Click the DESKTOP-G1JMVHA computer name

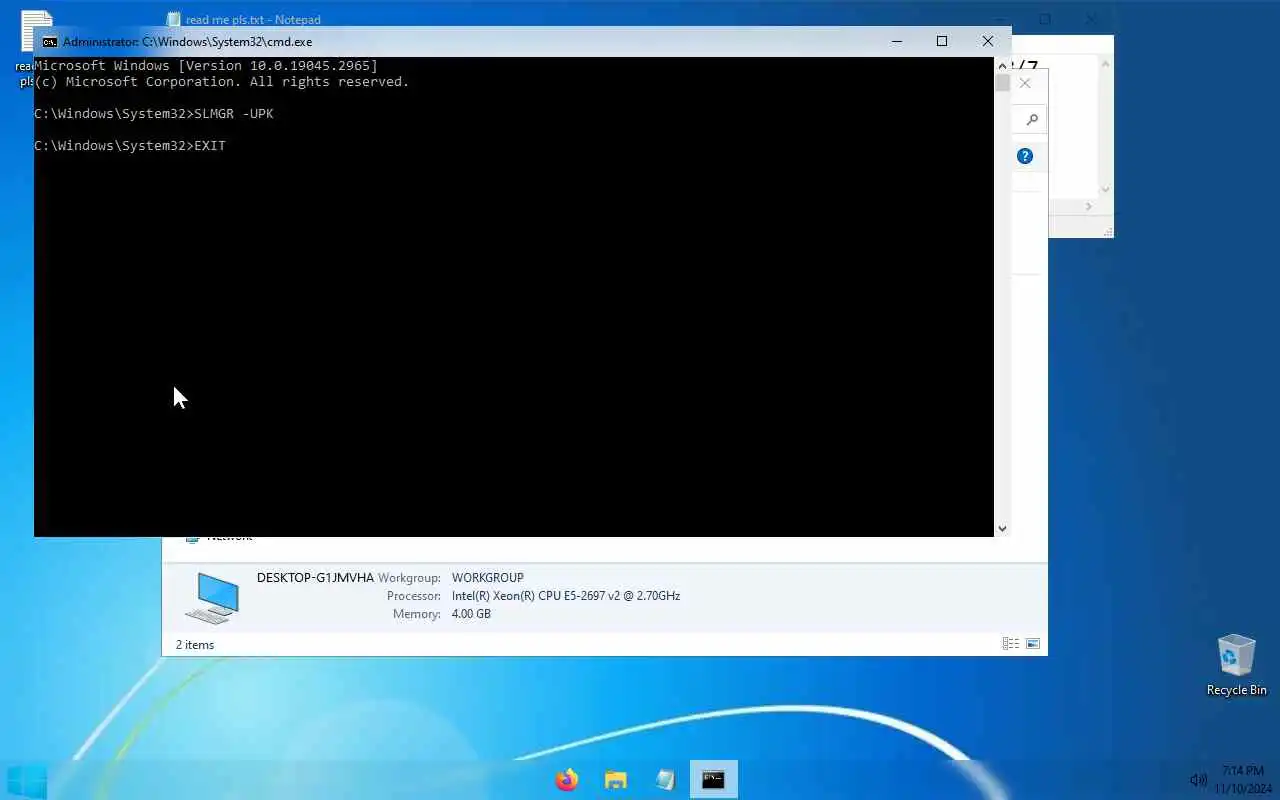tap(315, 578)
